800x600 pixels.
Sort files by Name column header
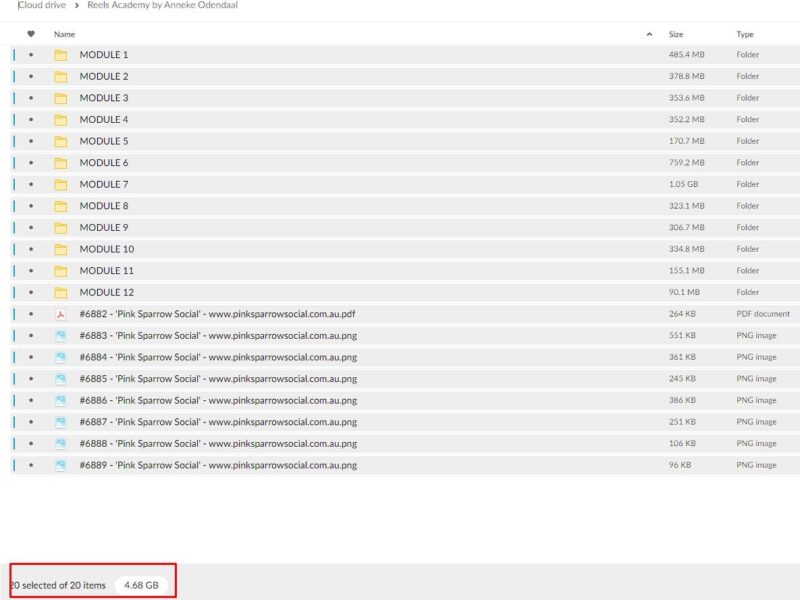tap(64, 34)
